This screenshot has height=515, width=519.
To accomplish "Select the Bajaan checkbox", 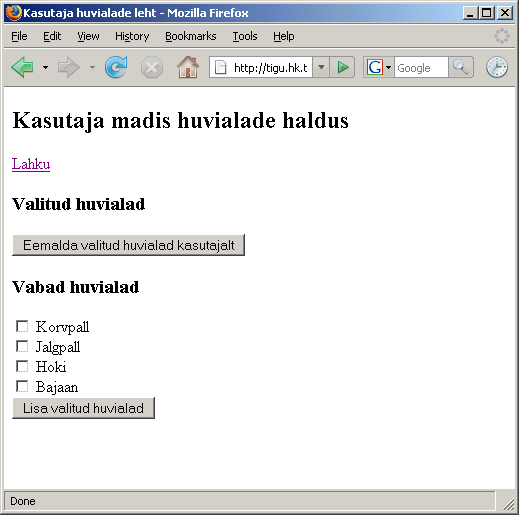I will (22, 386).
